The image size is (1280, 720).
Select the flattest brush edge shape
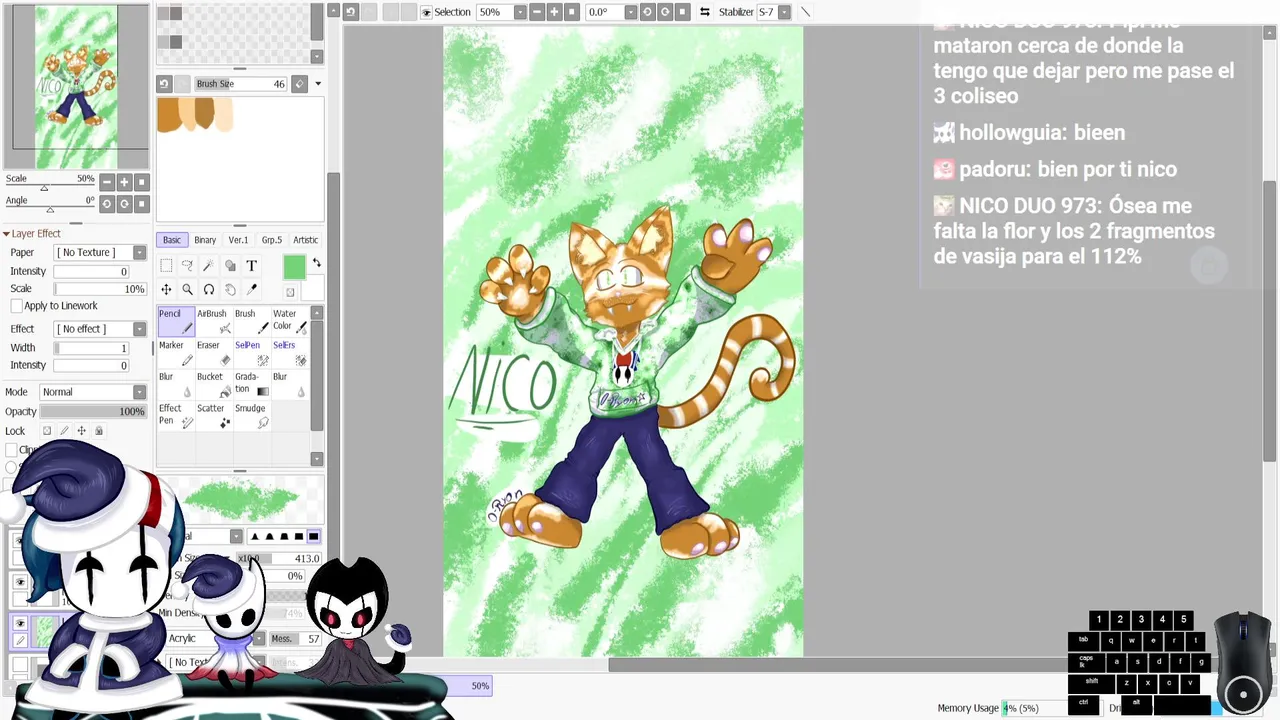[313, 537]
